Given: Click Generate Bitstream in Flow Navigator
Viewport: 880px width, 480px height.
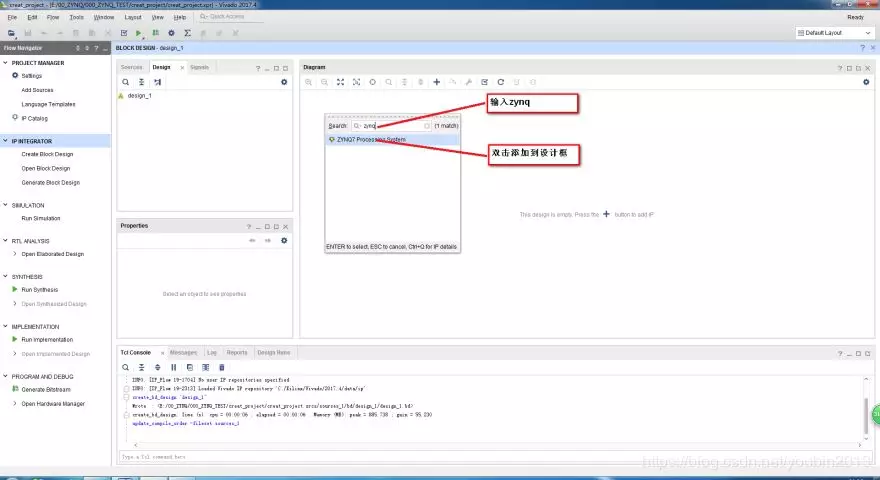Looking at the screenshot, I should [46, 389].
